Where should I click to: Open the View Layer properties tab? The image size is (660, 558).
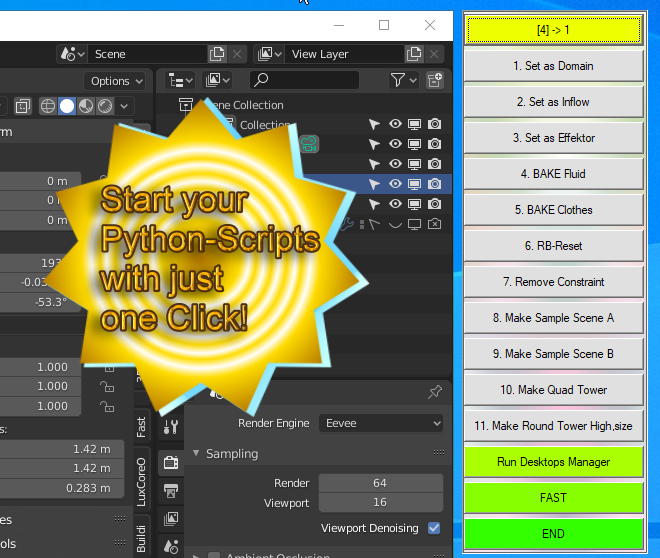click(x=170, y=518)
